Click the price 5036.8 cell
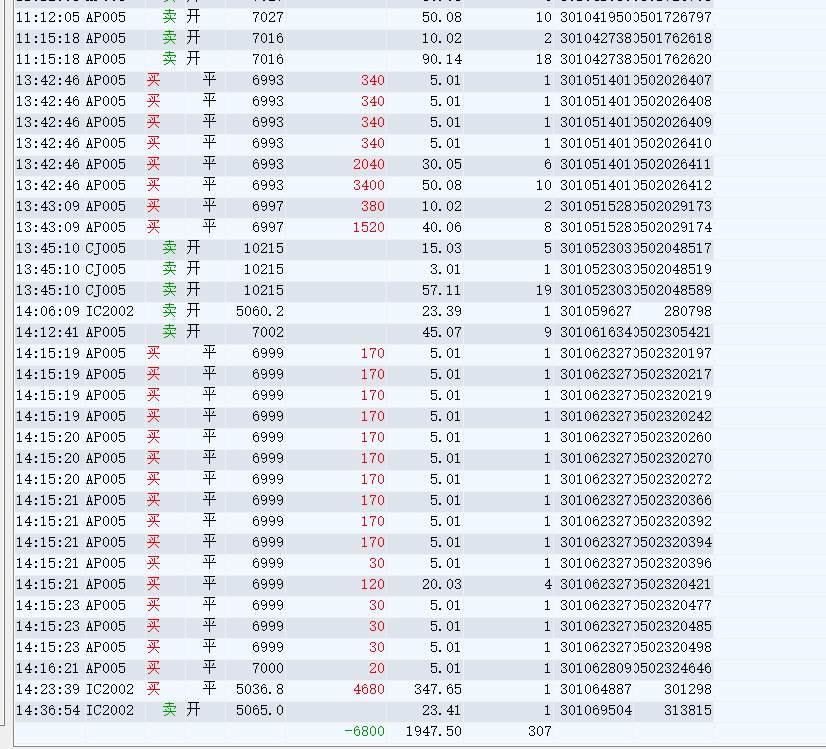 260,689
